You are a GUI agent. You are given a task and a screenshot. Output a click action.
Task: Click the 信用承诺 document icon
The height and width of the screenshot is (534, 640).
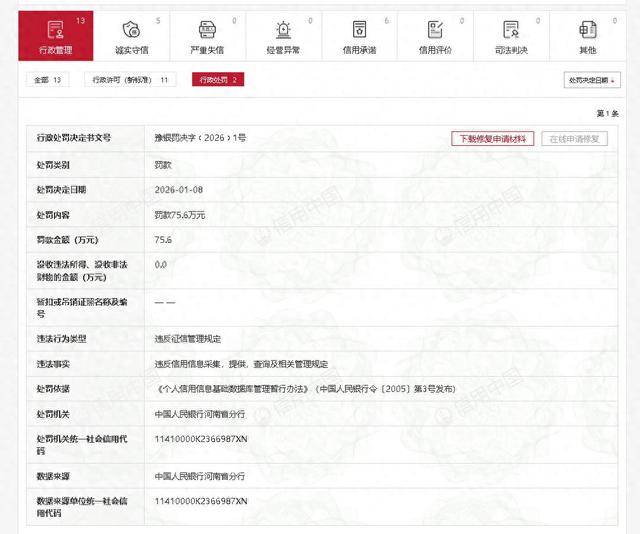click(x=359, y=29)
